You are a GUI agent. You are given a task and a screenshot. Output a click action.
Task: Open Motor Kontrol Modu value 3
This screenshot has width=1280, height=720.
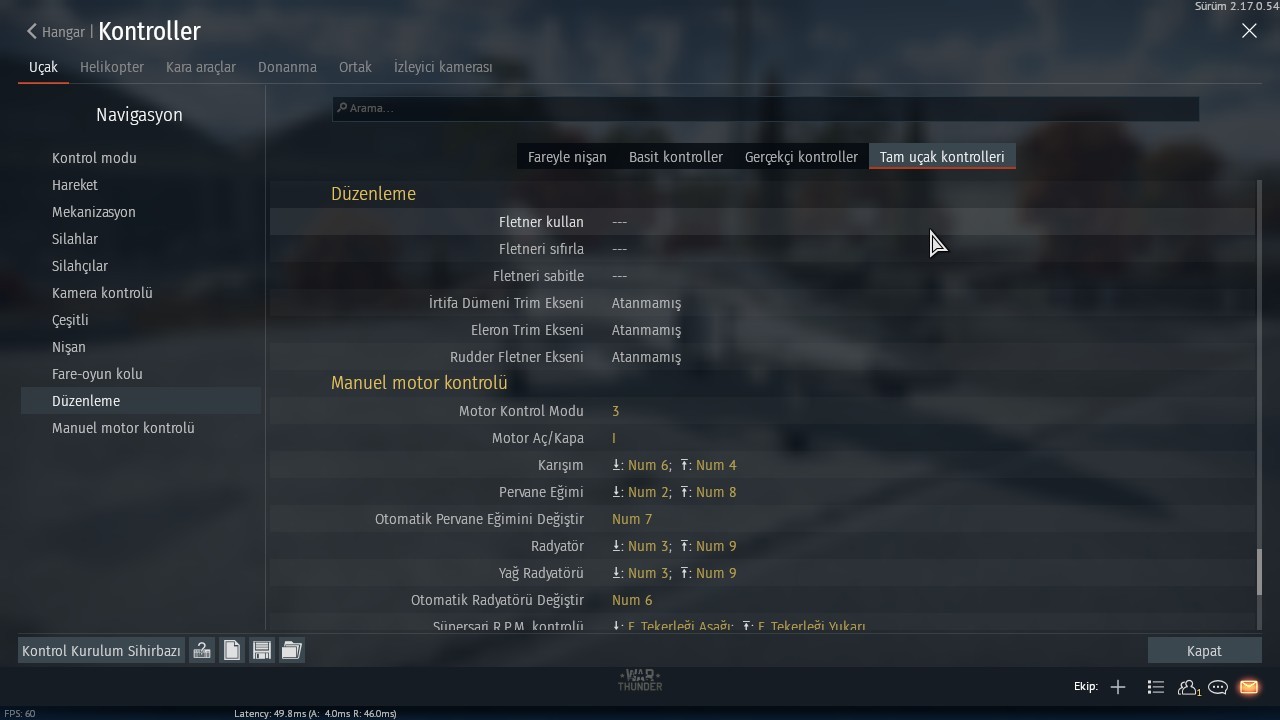615,411
